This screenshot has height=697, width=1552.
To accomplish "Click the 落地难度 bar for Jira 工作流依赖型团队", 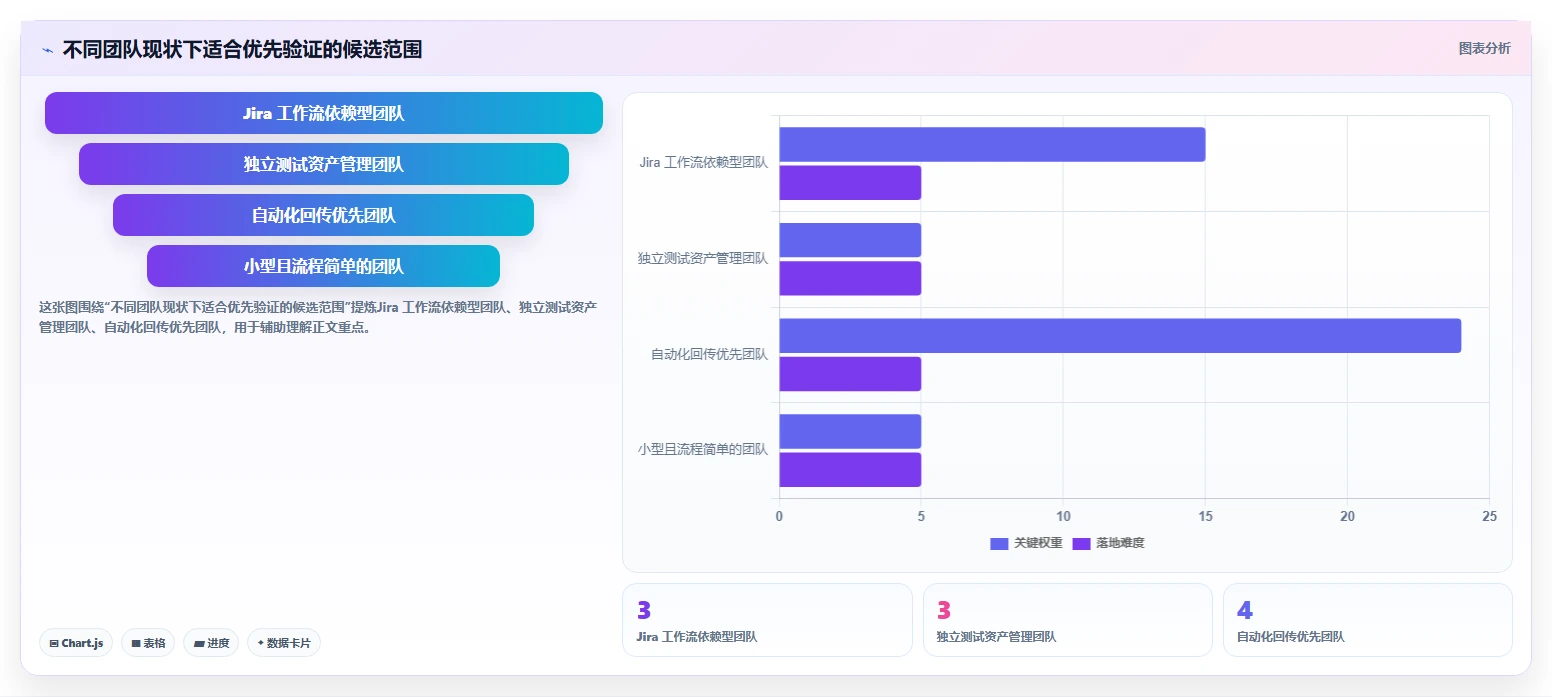I will 850,183.
